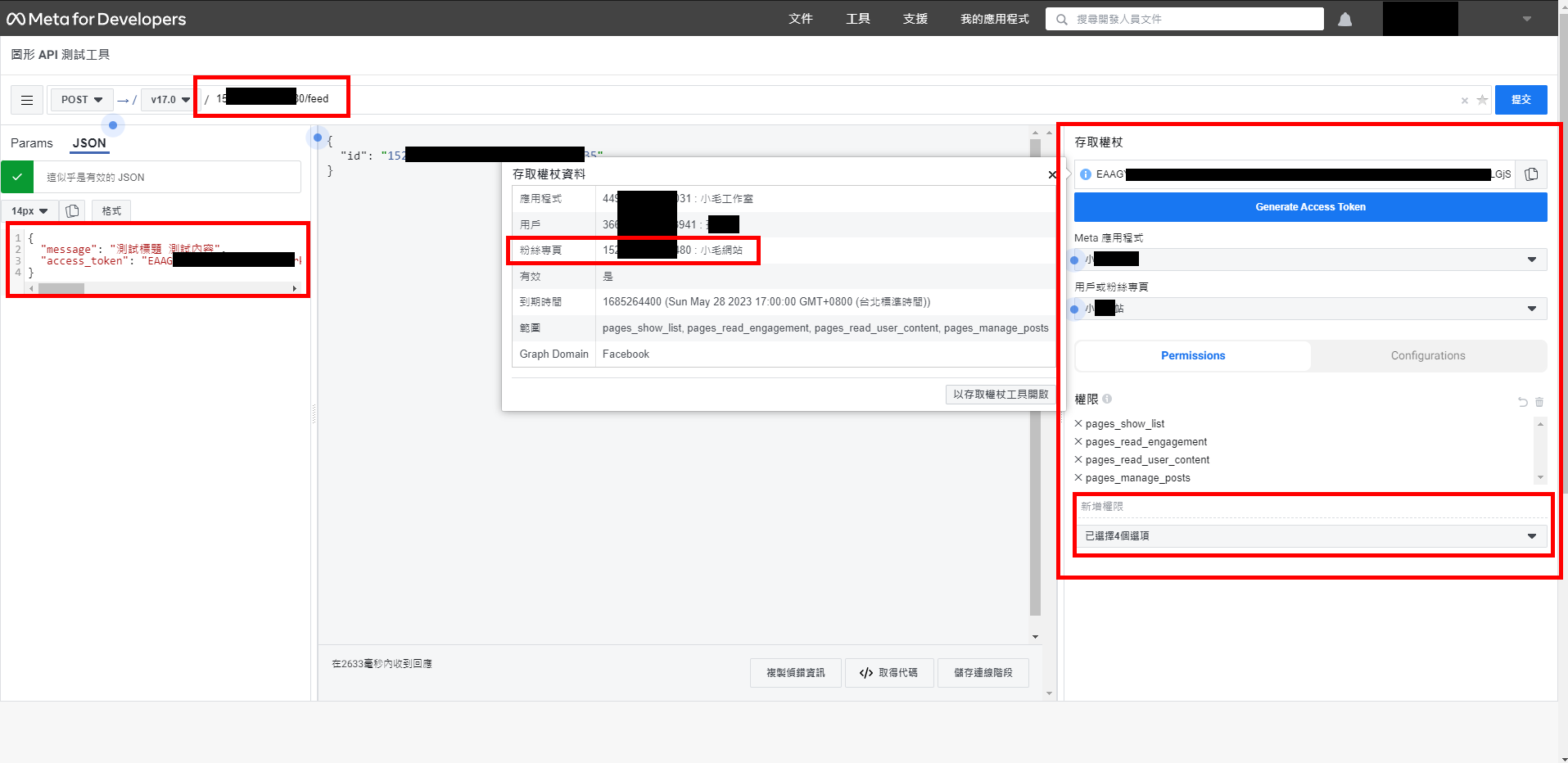The height and width of the screenshot is (763, 1568).
Task: Click the 粉絲專頁 row in token info
Action: (x=784, y=251)
